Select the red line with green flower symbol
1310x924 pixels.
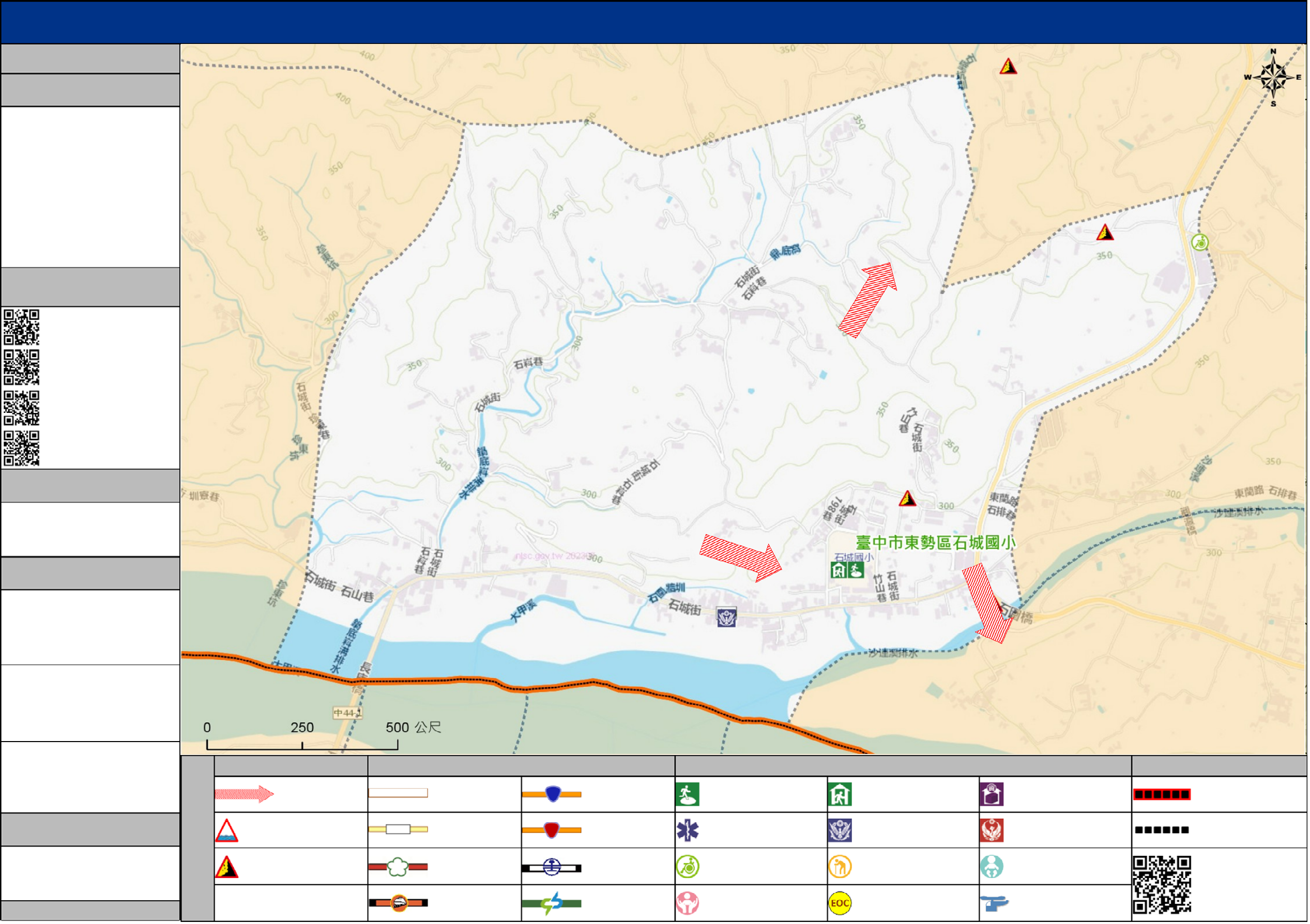point(398,868)
